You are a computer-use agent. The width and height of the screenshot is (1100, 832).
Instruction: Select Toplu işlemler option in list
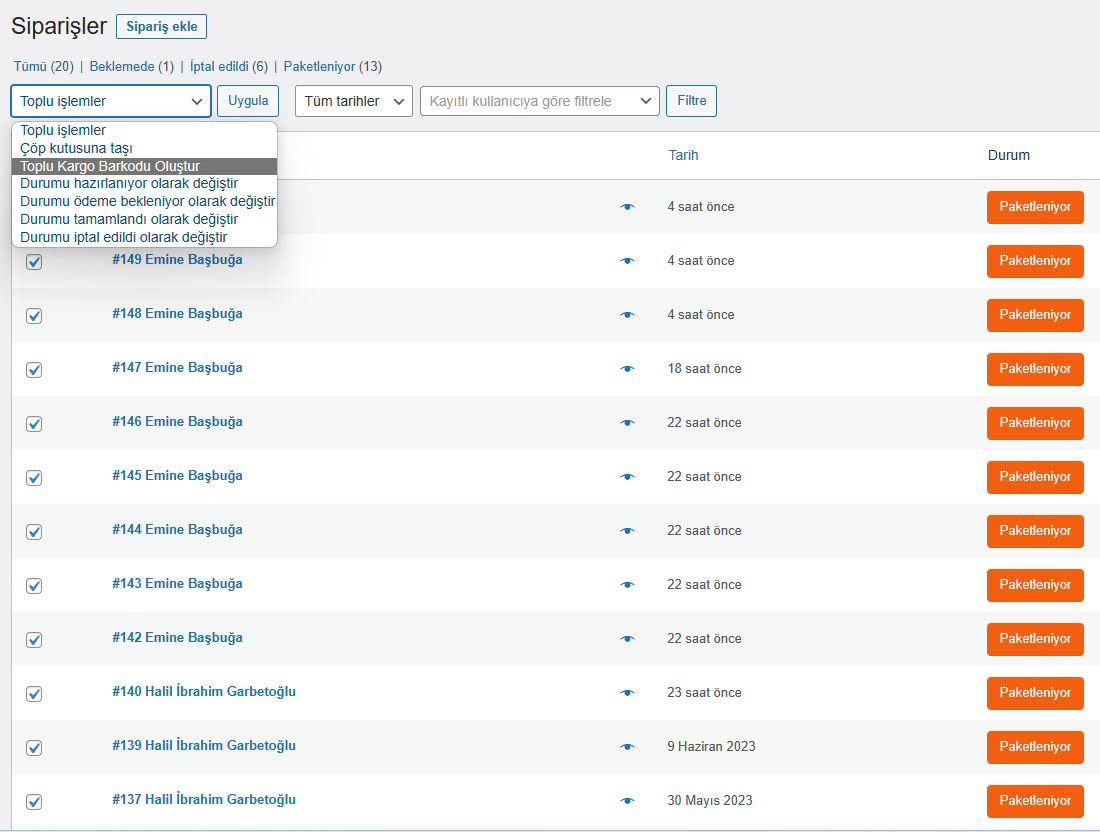145,130
